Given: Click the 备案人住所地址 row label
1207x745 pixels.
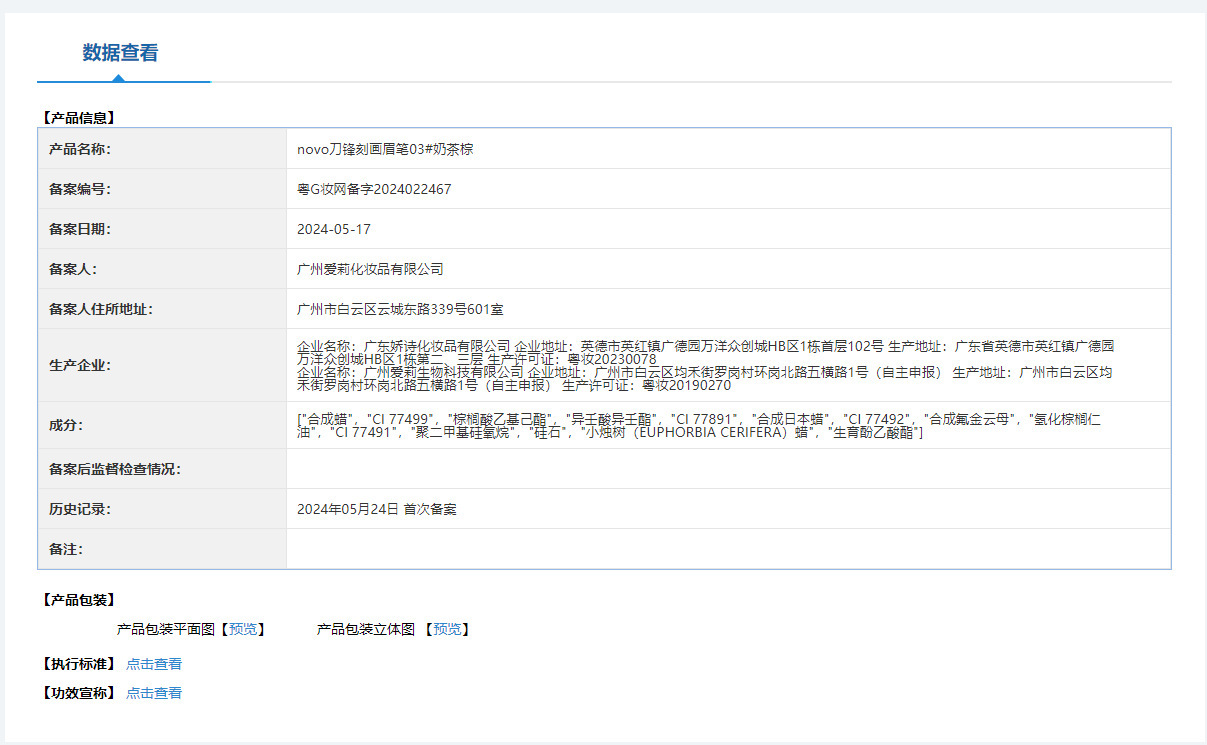Looking at the screenshot, I should click(x=101, y=309).
